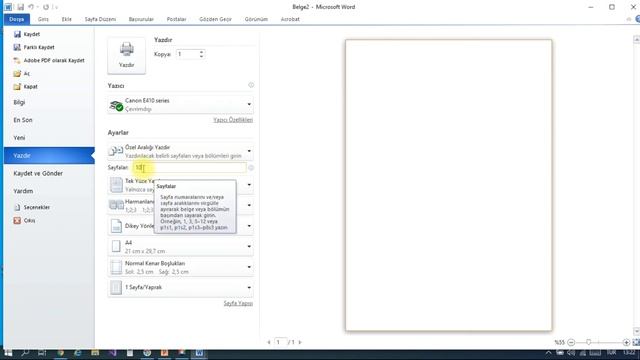Switch to the Başvurular ribbon tab
The width and height of the screenshot is (640, 360).
click(141, 19)
